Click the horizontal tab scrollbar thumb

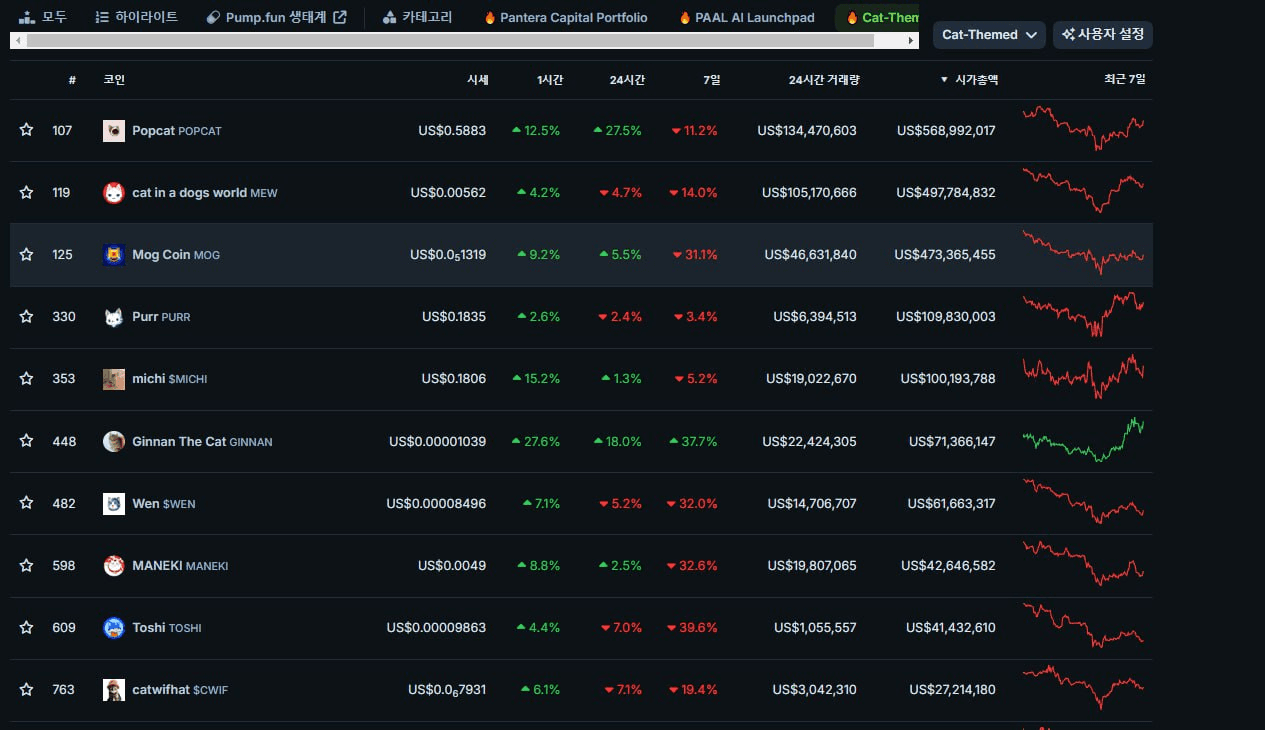(x=450, y=41)
